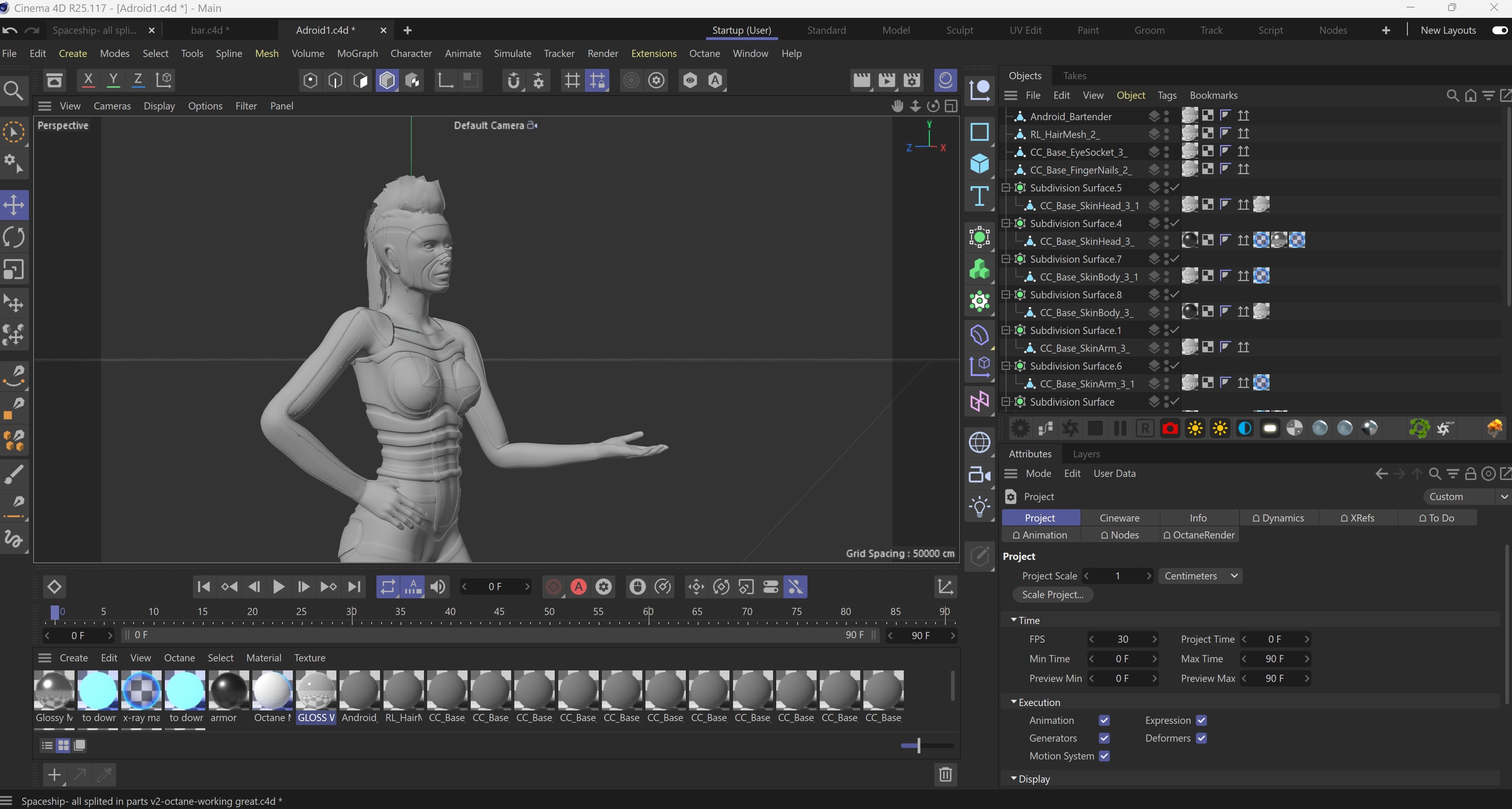
Task: Select the Move tool in left toolbar
Action: pos(14,206)
